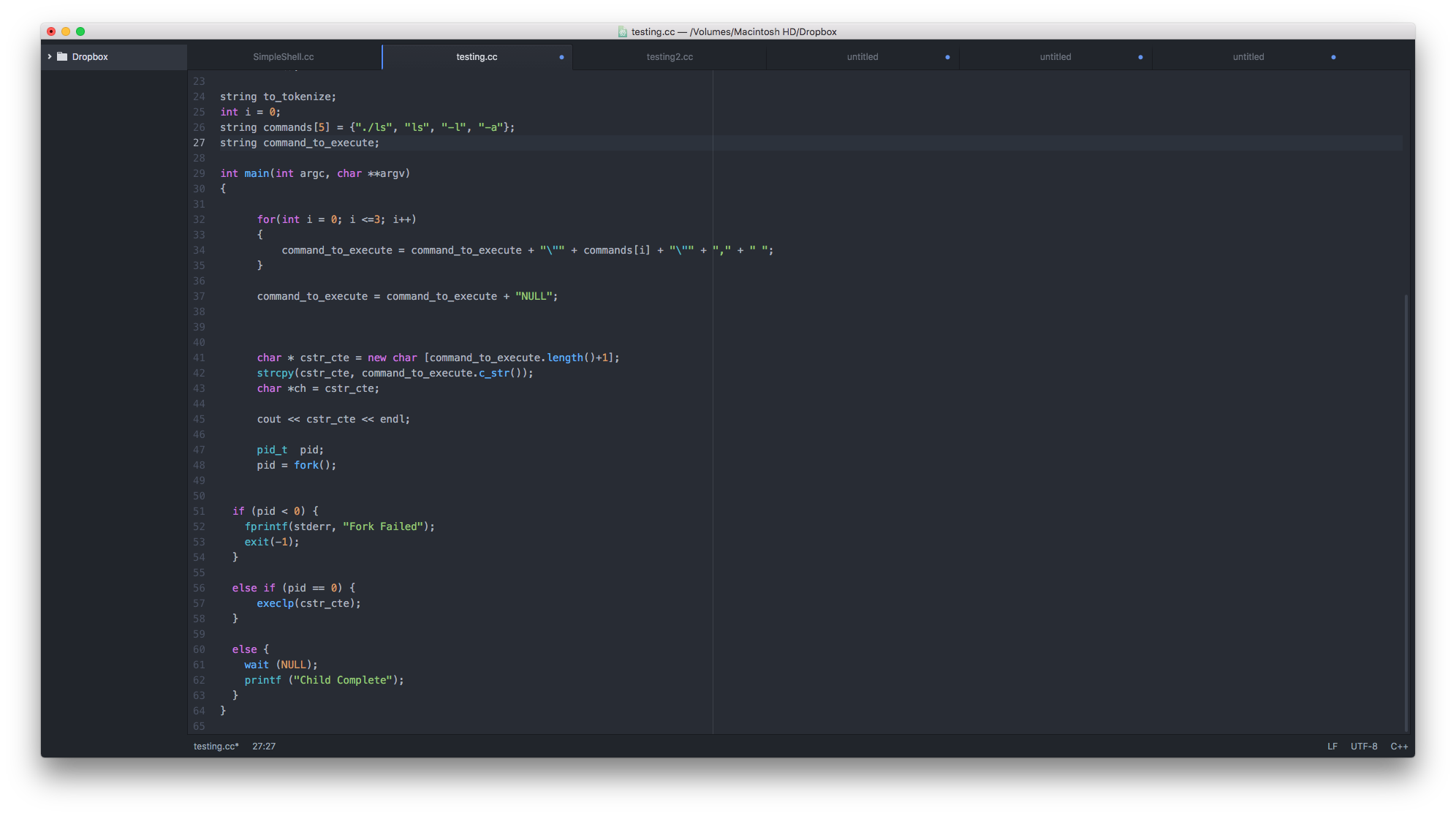
Task: Switch to the SimpleShell.cc tab
Action: [x=284, y=56]
